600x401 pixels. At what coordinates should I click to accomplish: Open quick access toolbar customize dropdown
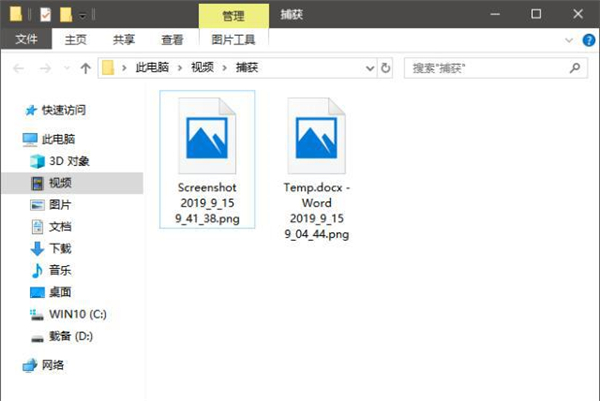click(x=83, y=15)
